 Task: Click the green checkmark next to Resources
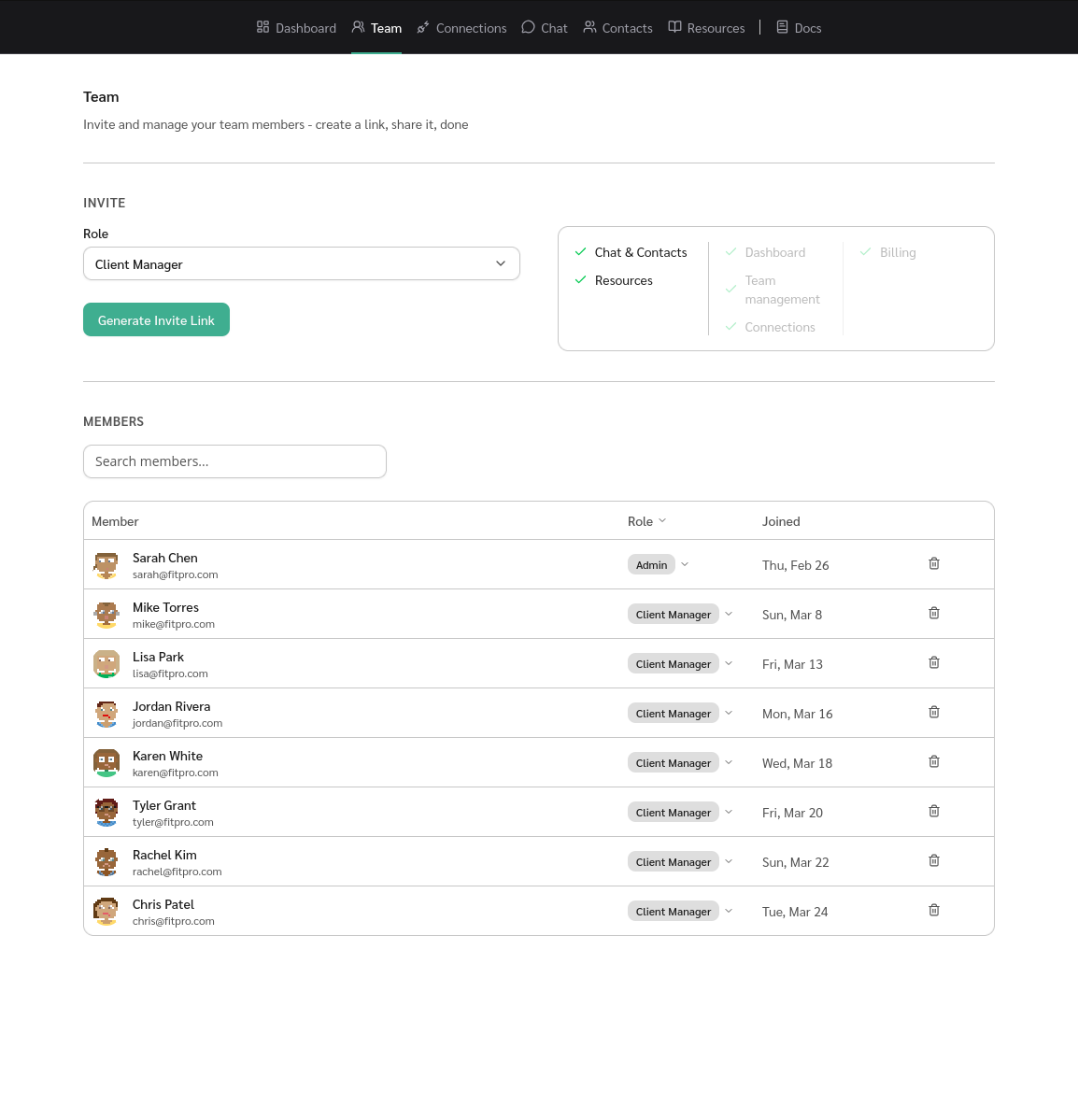(x=580, y=278)
